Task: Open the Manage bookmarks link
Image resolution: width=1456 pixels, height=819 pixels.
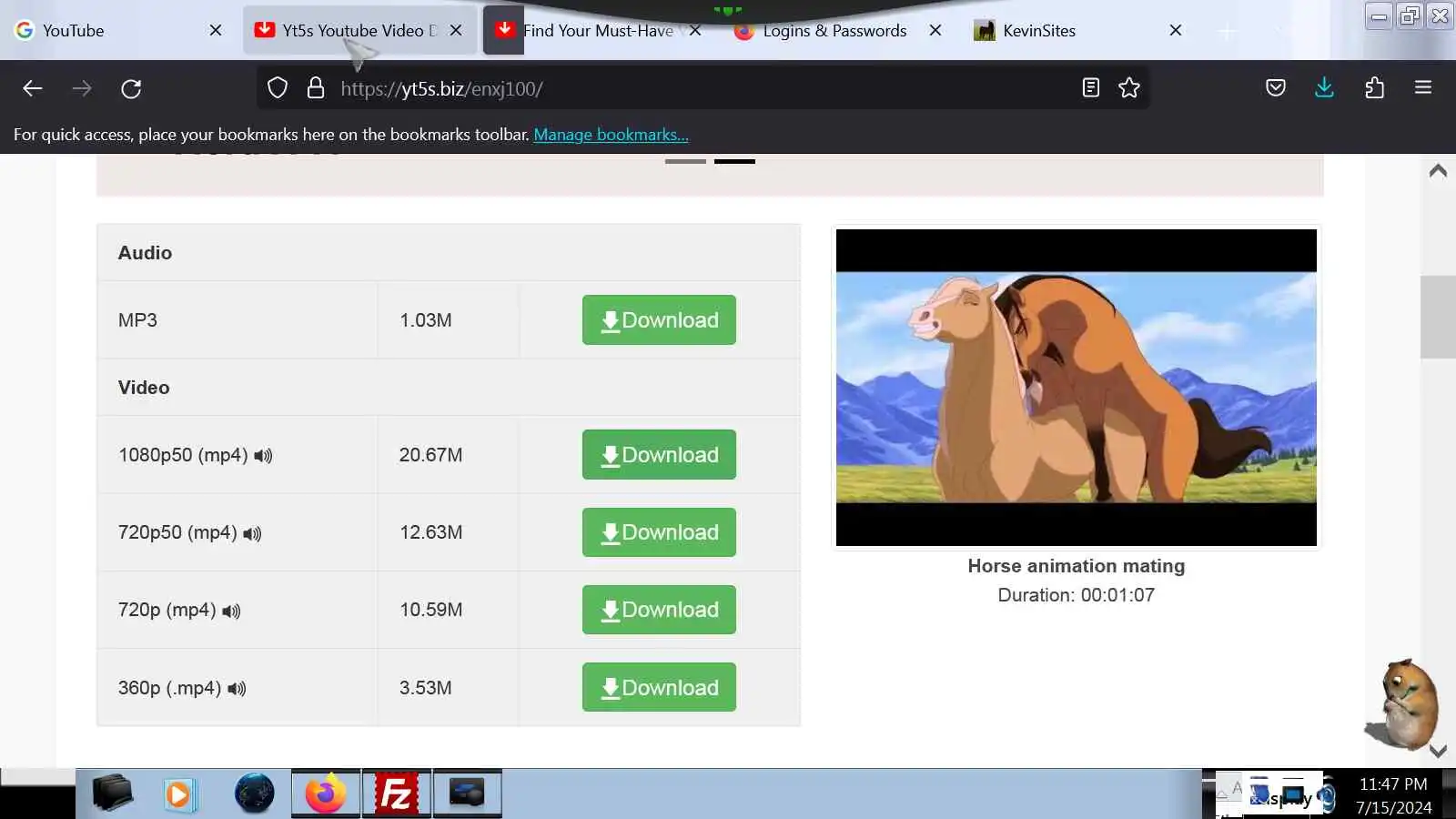Action: pos(611,135)
